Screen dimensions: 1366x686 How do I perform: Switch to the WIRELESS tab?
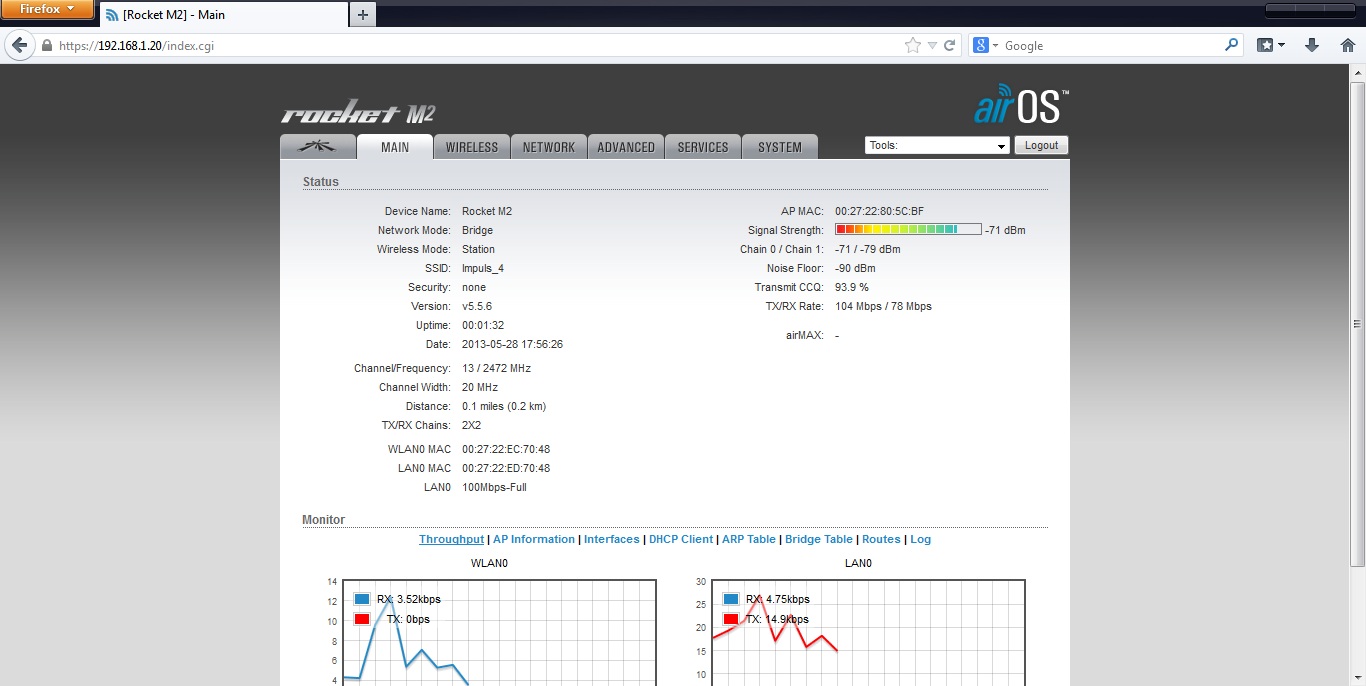tap(472, 147)
